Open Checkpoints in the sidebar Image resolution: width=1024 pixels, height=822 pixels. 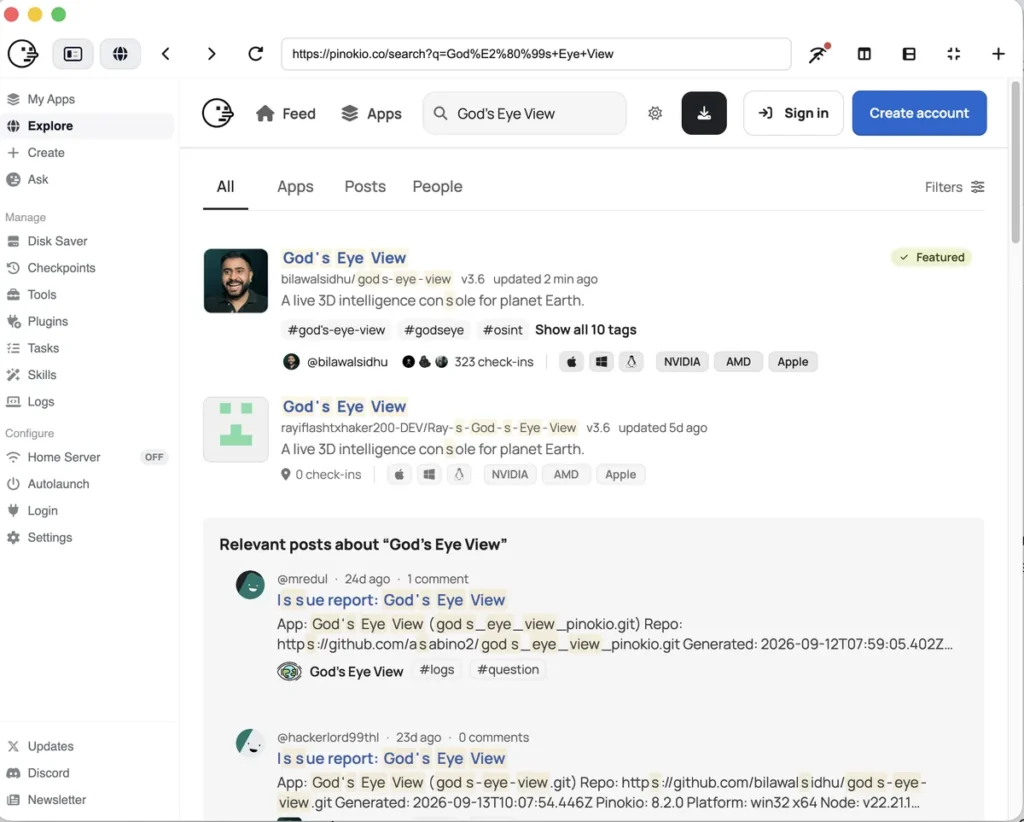(87, 268)
